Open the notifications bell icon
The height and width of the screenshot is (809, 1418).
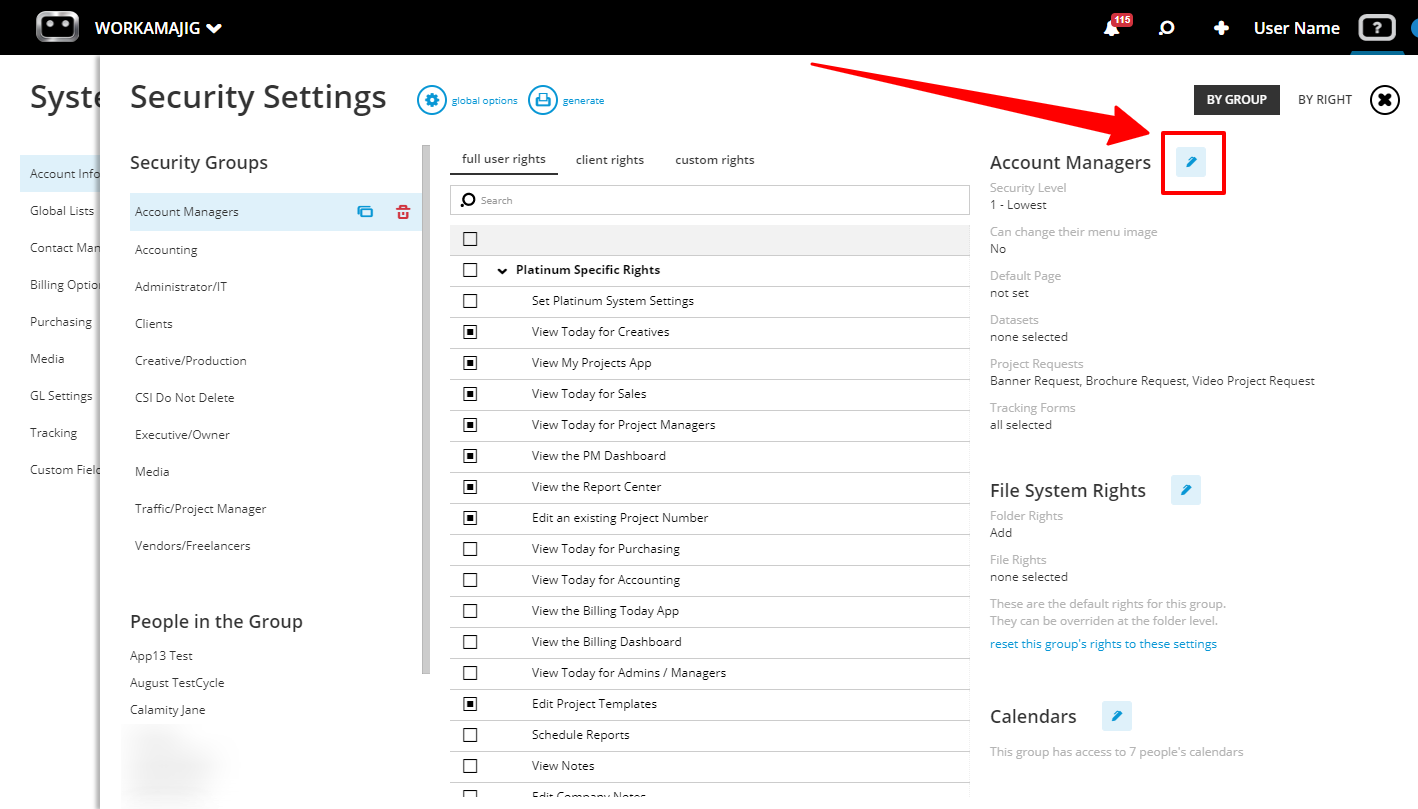[x=1112, y=28]
